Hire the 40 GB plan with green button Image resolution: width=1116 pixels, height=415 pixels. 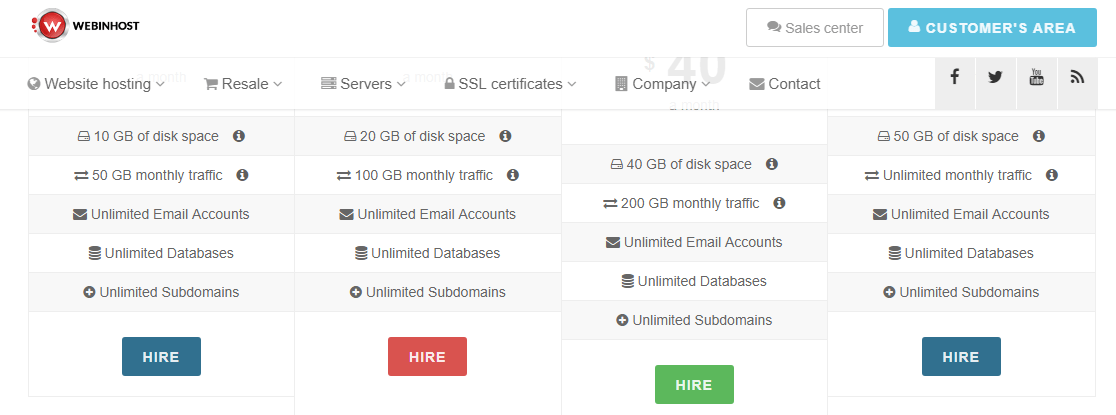(x=694, y=384)
